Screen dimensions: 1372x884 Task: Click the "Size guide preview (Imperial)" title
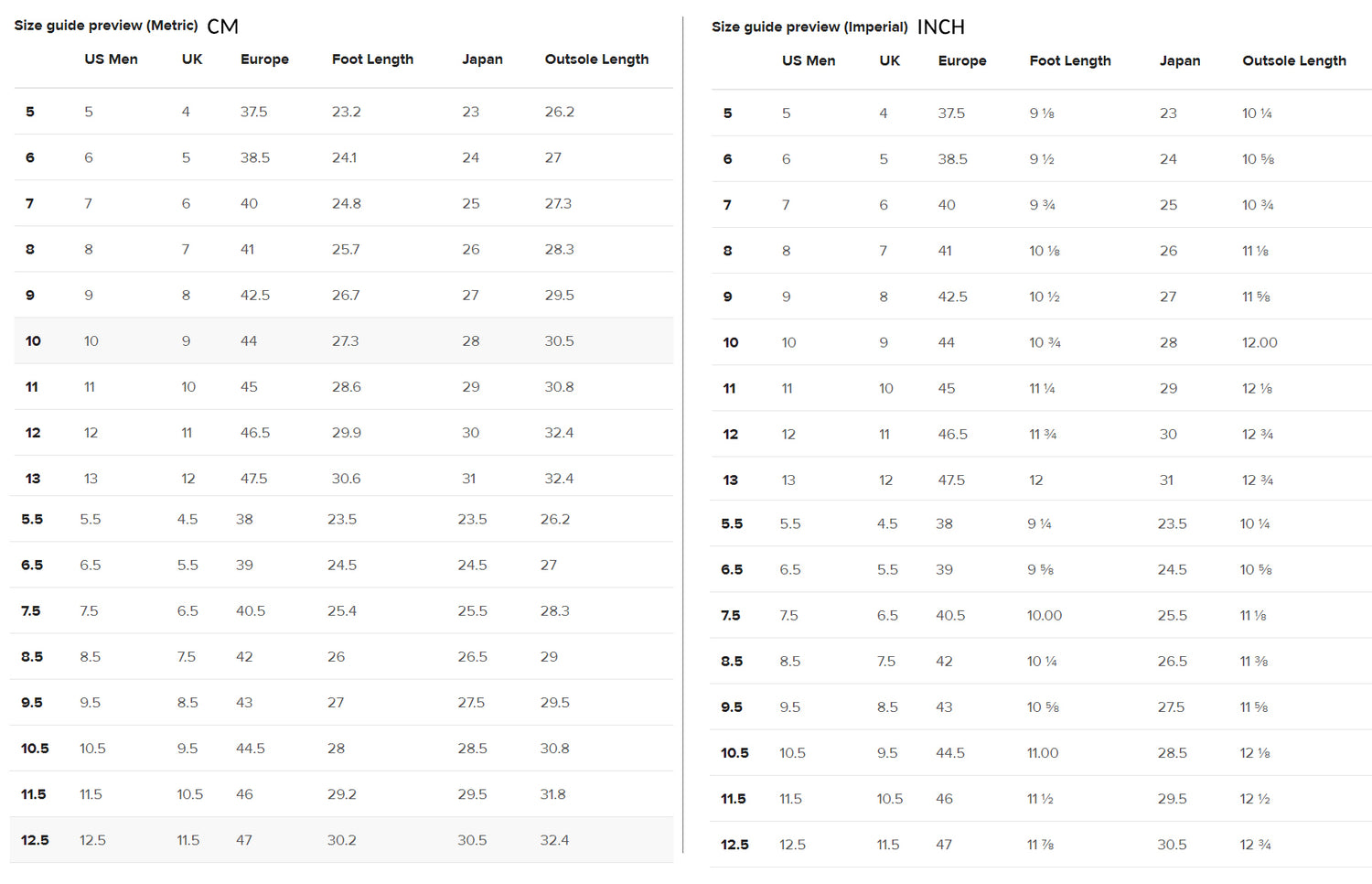click(809, 27)
